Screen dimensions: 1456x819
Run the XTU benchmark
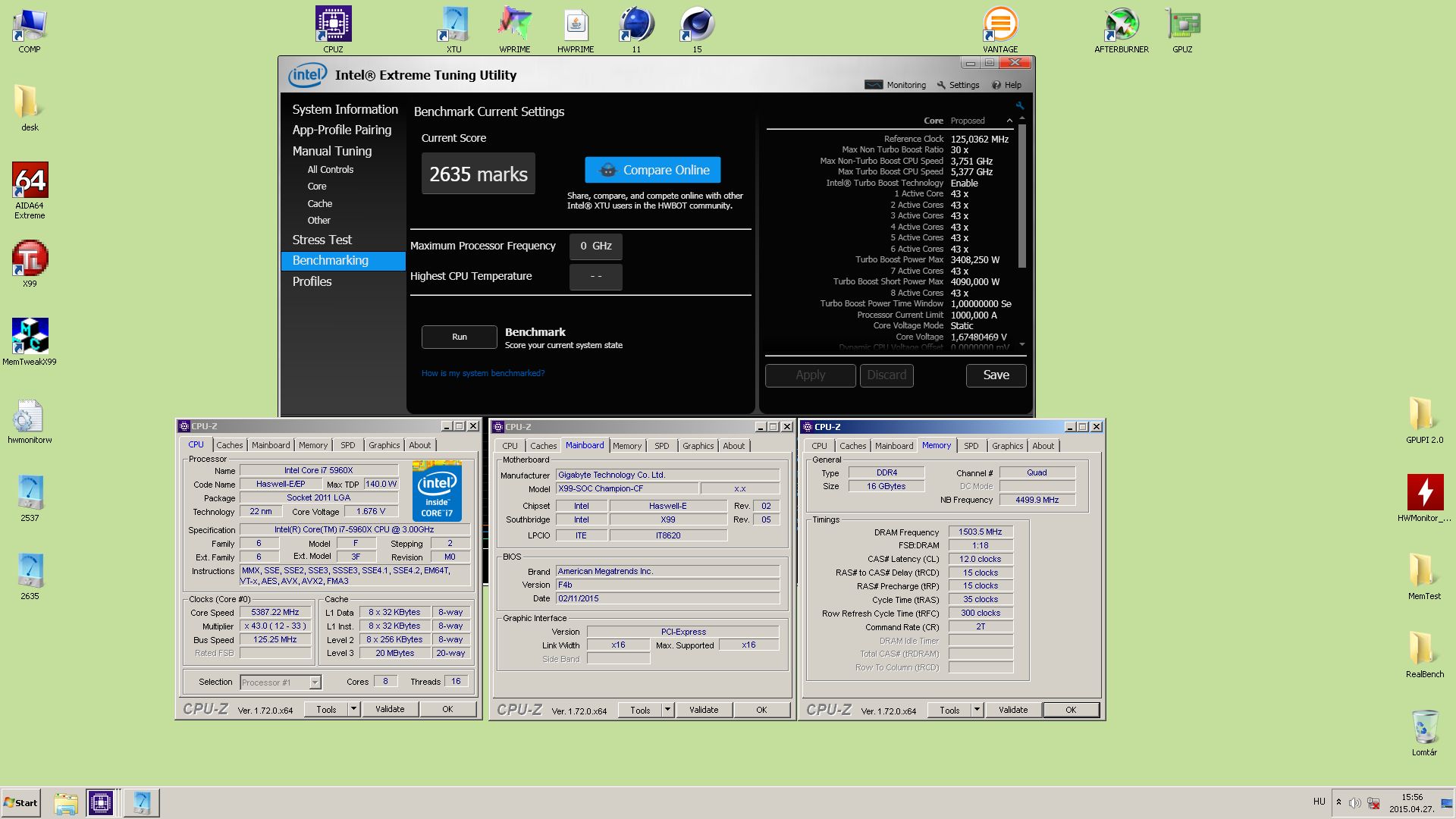point(460,337)
